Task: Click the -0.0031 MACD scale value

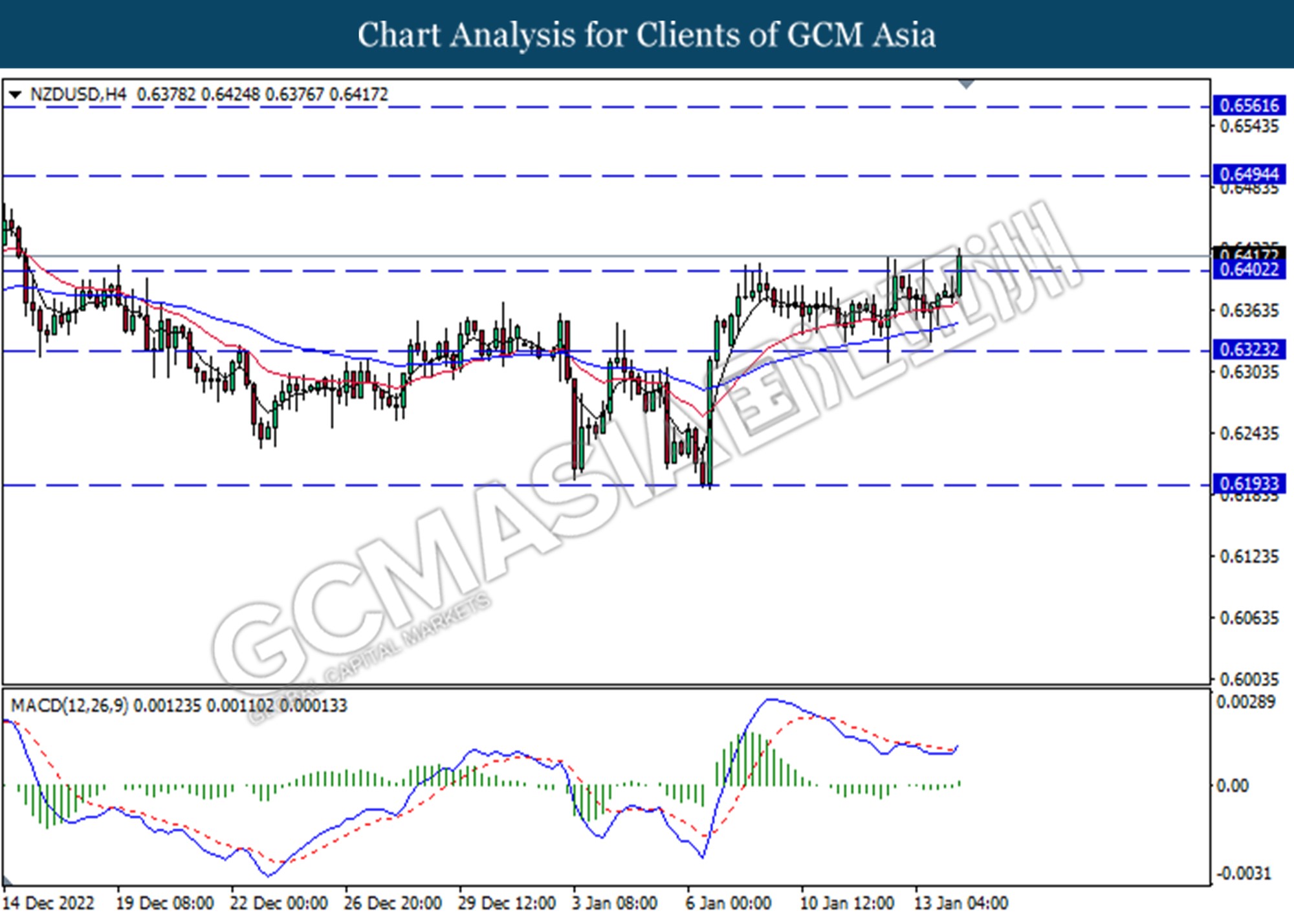Action: coord(1244,874)
